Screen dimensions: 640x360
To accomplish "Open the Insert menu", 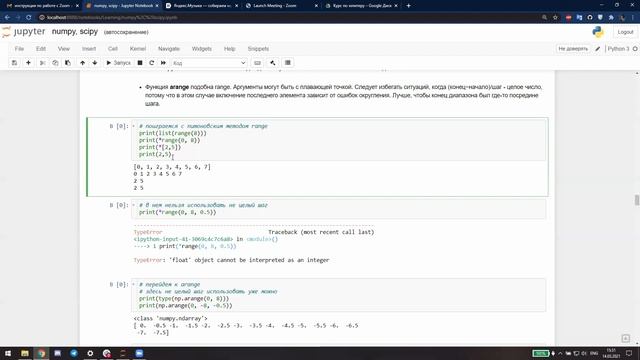I will tap(89, 49).
